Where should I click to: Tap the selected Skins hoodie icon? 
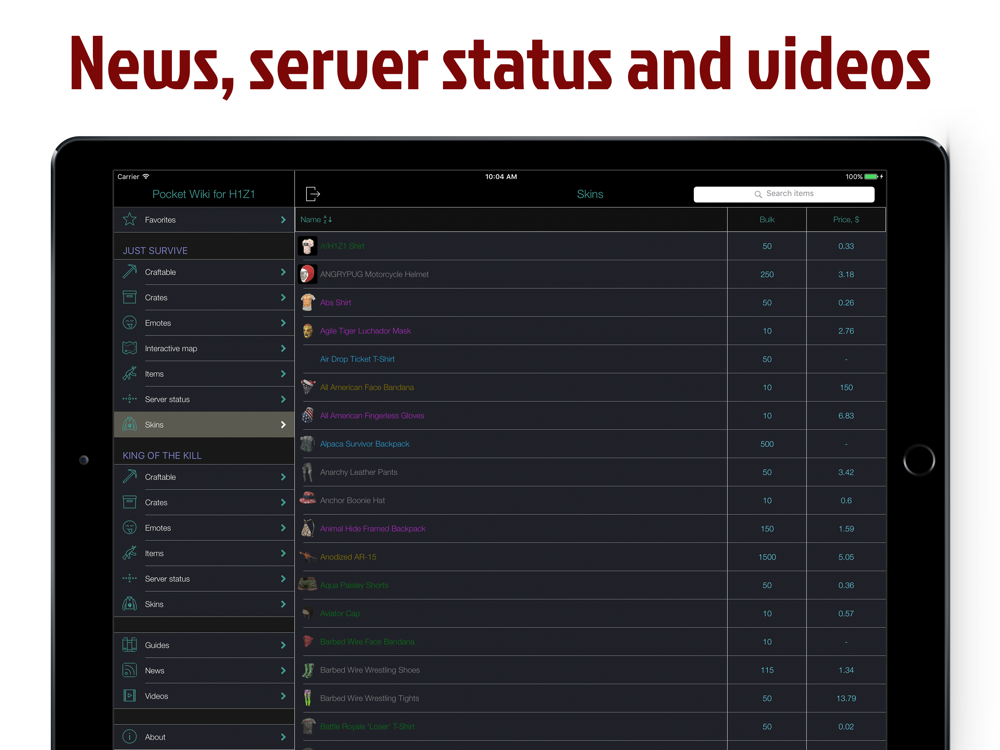click(x=129, y=425)
